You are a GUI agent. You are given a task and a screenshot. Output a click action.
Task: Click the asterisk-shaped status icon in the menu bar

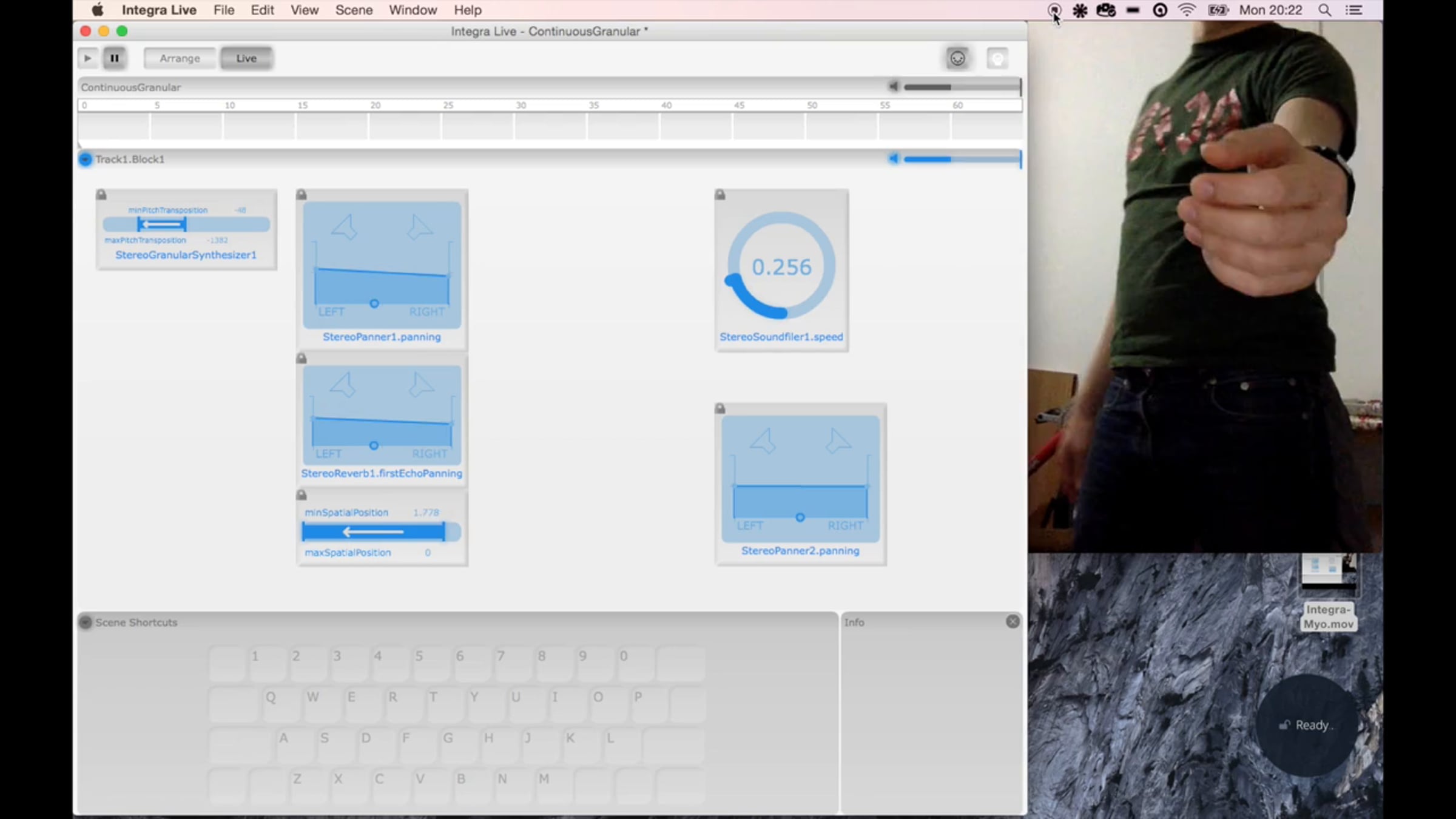click(1080, 10)
